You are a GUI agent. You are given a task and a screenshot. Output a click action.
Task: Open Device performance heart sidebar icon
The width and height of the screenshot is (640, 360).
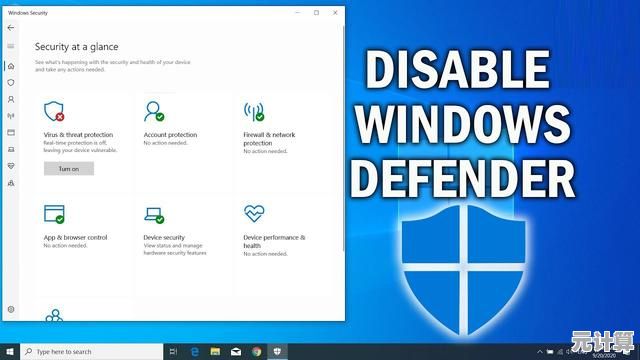(11, 166)
